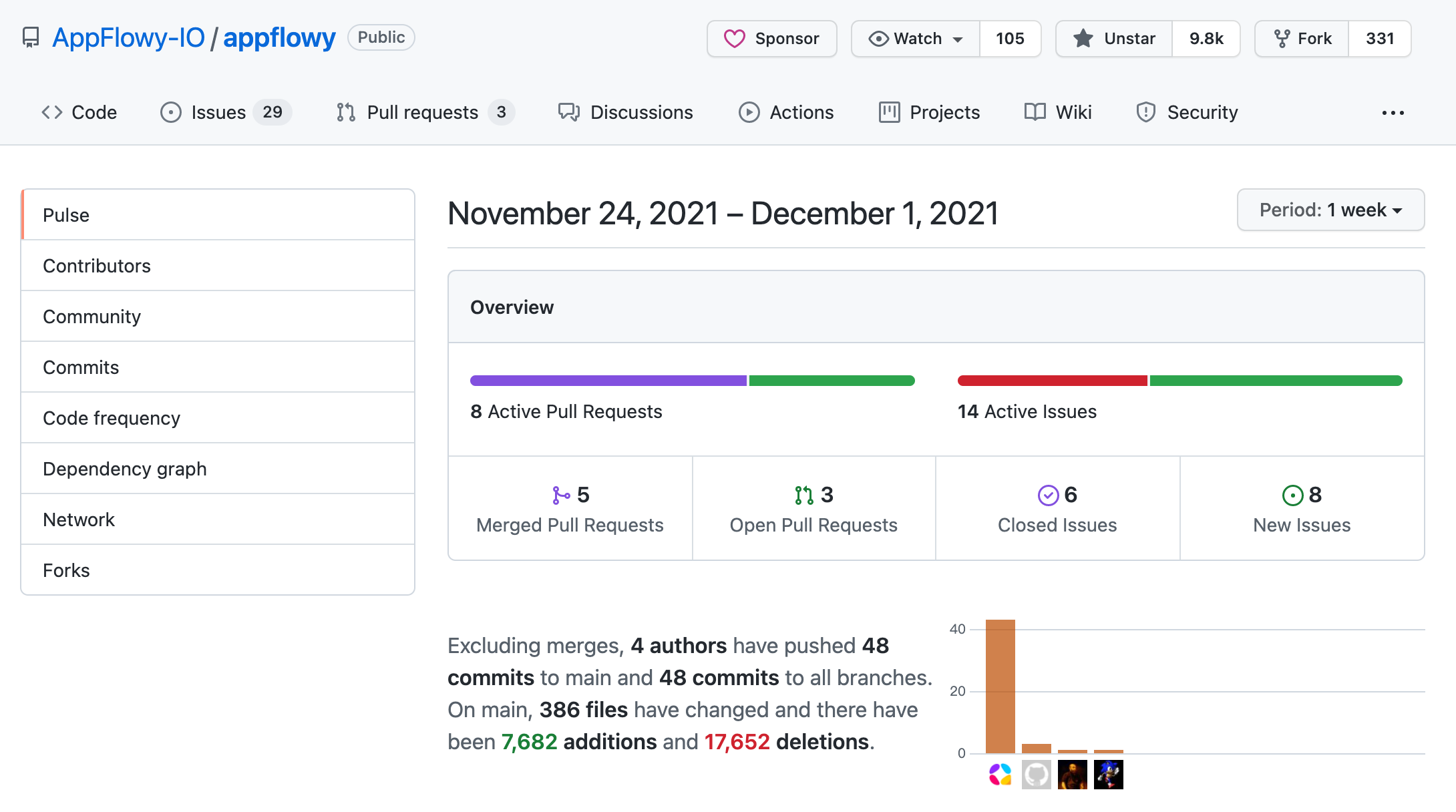Click the Security shield icon
The height and width of the screenshot is (812, 1456).
click(x=1146, y=112)
